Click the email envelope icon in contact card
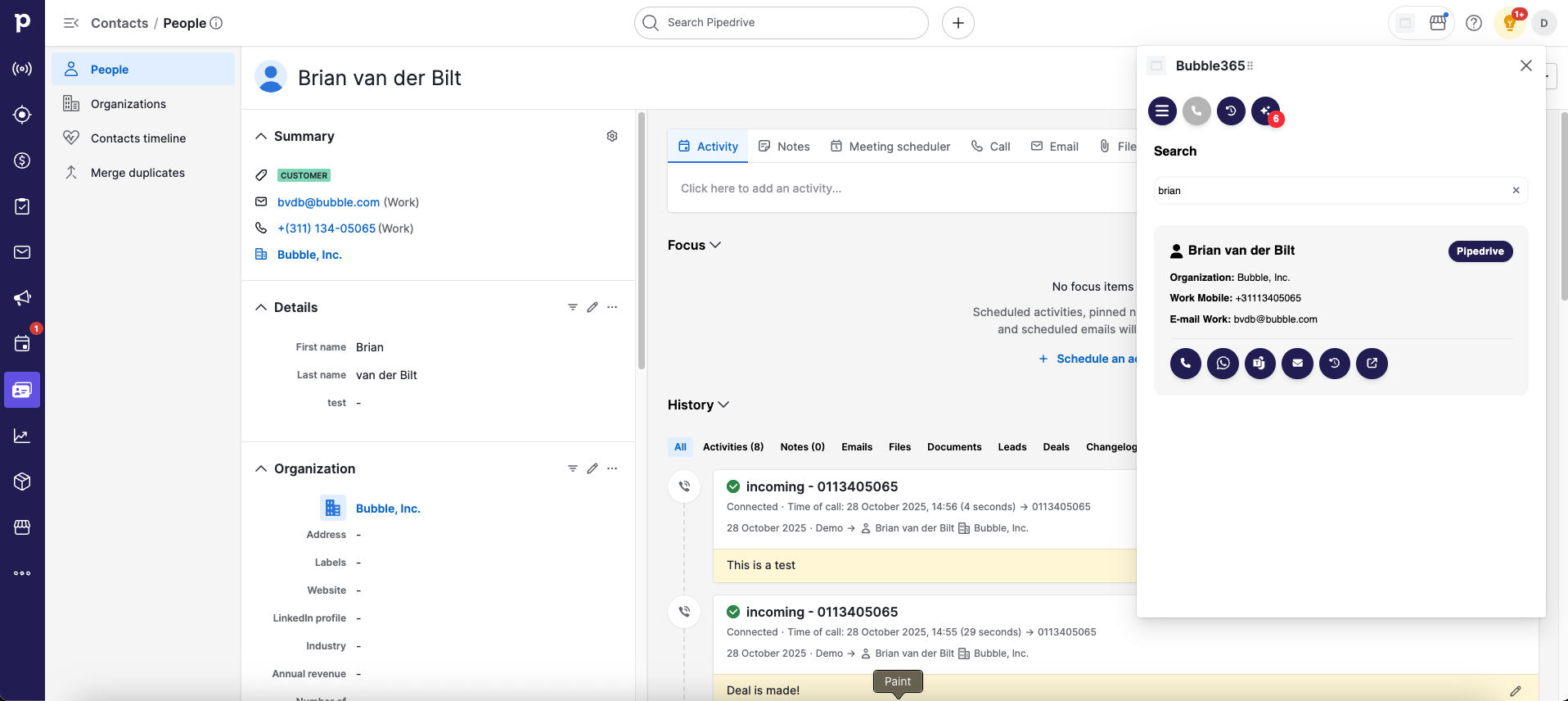Screen dimensions: 1568x701 pyautogui.click(x=1297, y=364)
